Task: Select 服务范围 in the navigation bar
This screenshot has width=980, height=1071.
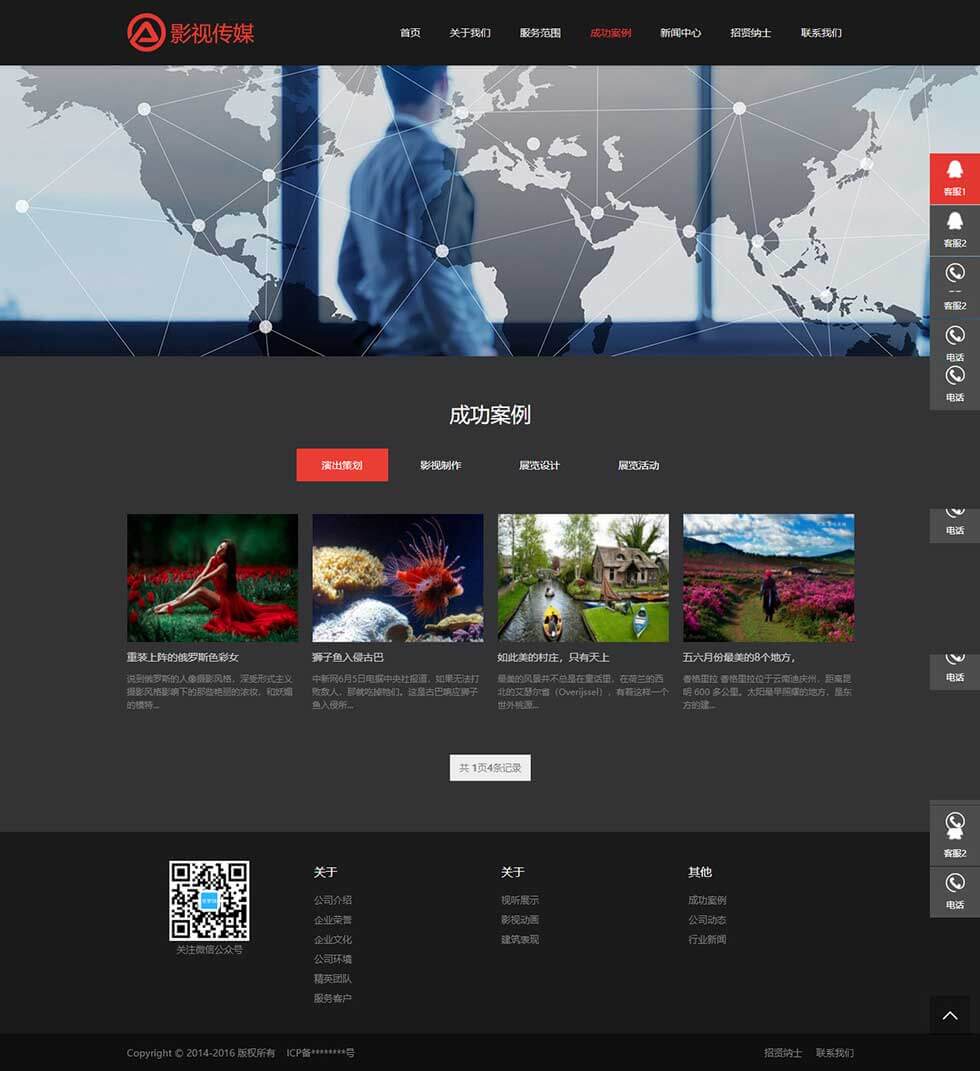Action: pyautogui.click(x=540, y=33)
